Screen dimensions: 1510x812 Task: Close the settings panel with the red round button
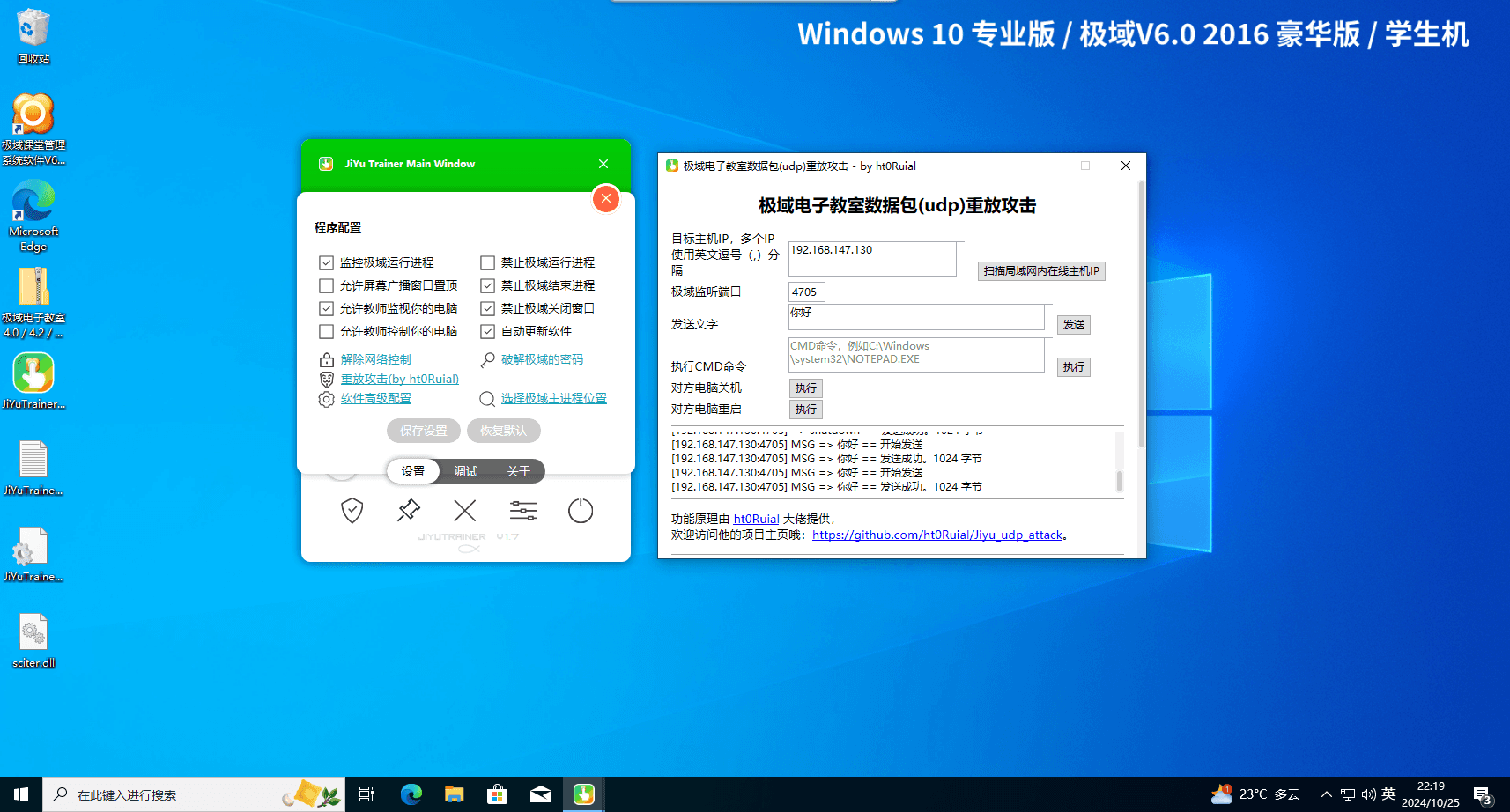(x=606, y=199)
